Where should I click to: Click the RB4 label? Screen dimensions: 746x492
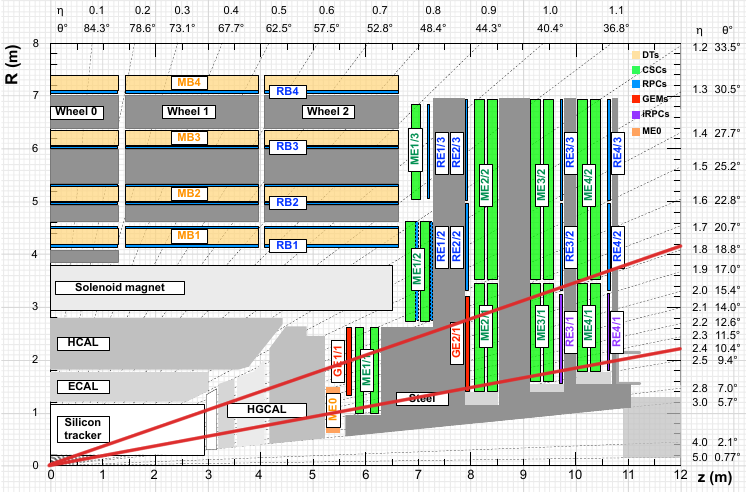(288, 91)
